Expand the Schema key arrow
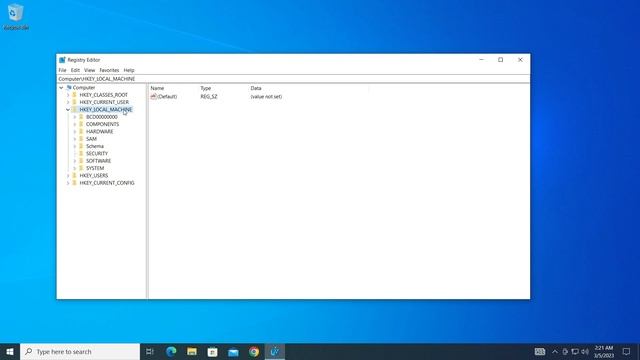This screenshot has height=360, width=640. tap(75, 147)
